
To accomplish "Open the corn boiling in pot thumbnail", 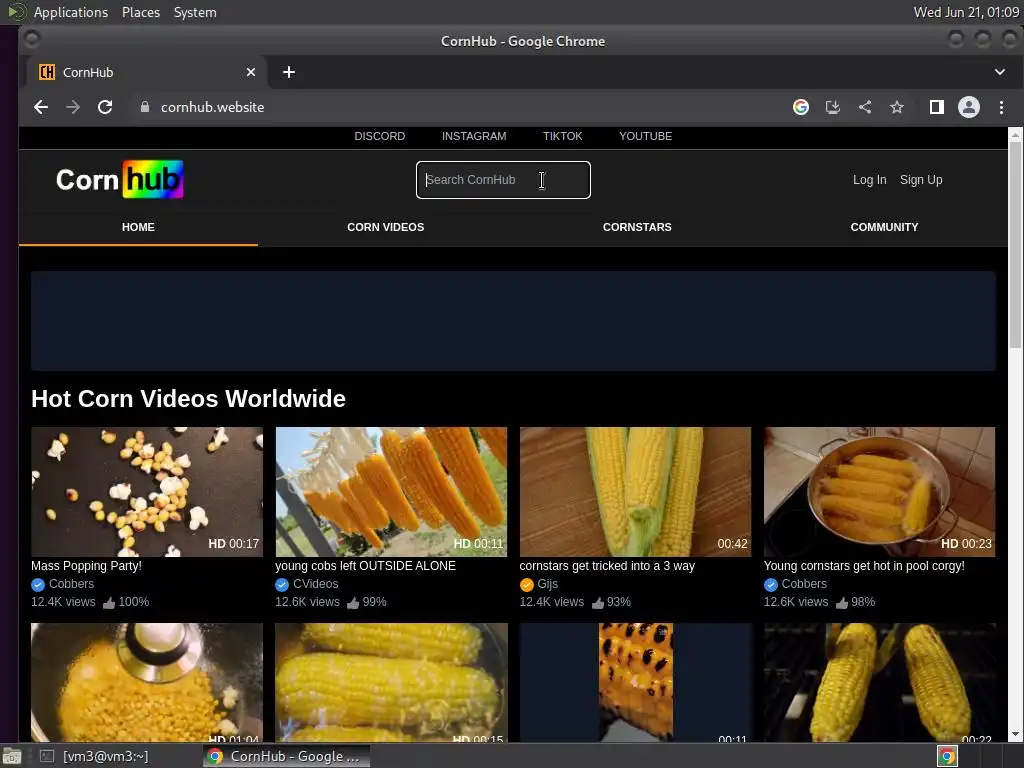I will pos(879,492).
